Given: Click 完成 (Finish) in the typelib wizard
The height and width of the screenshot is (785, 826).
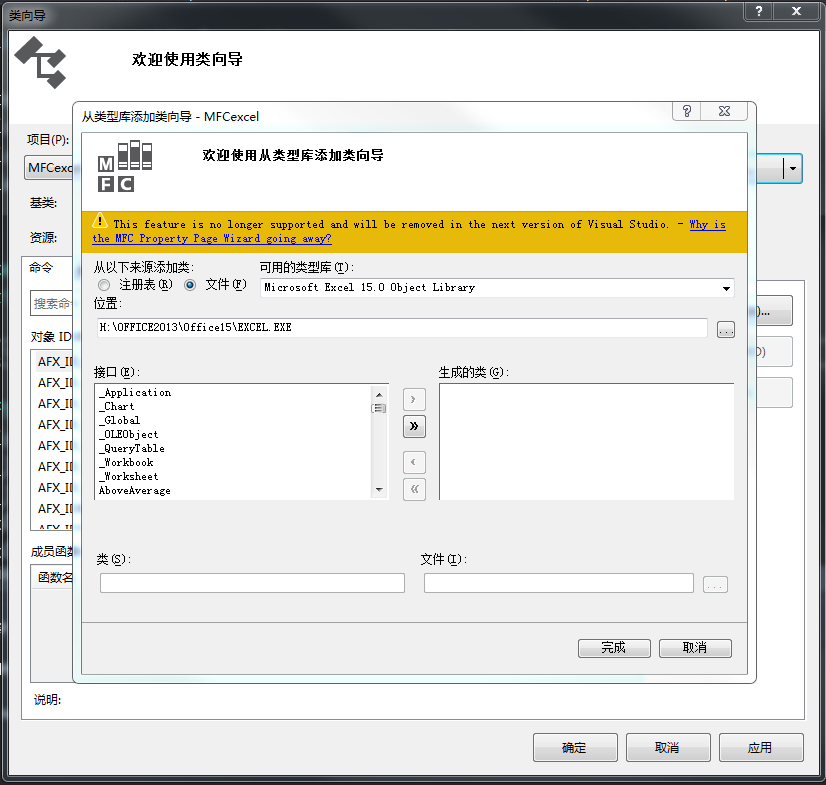Looking at the screenshot, I should point(614,648).
